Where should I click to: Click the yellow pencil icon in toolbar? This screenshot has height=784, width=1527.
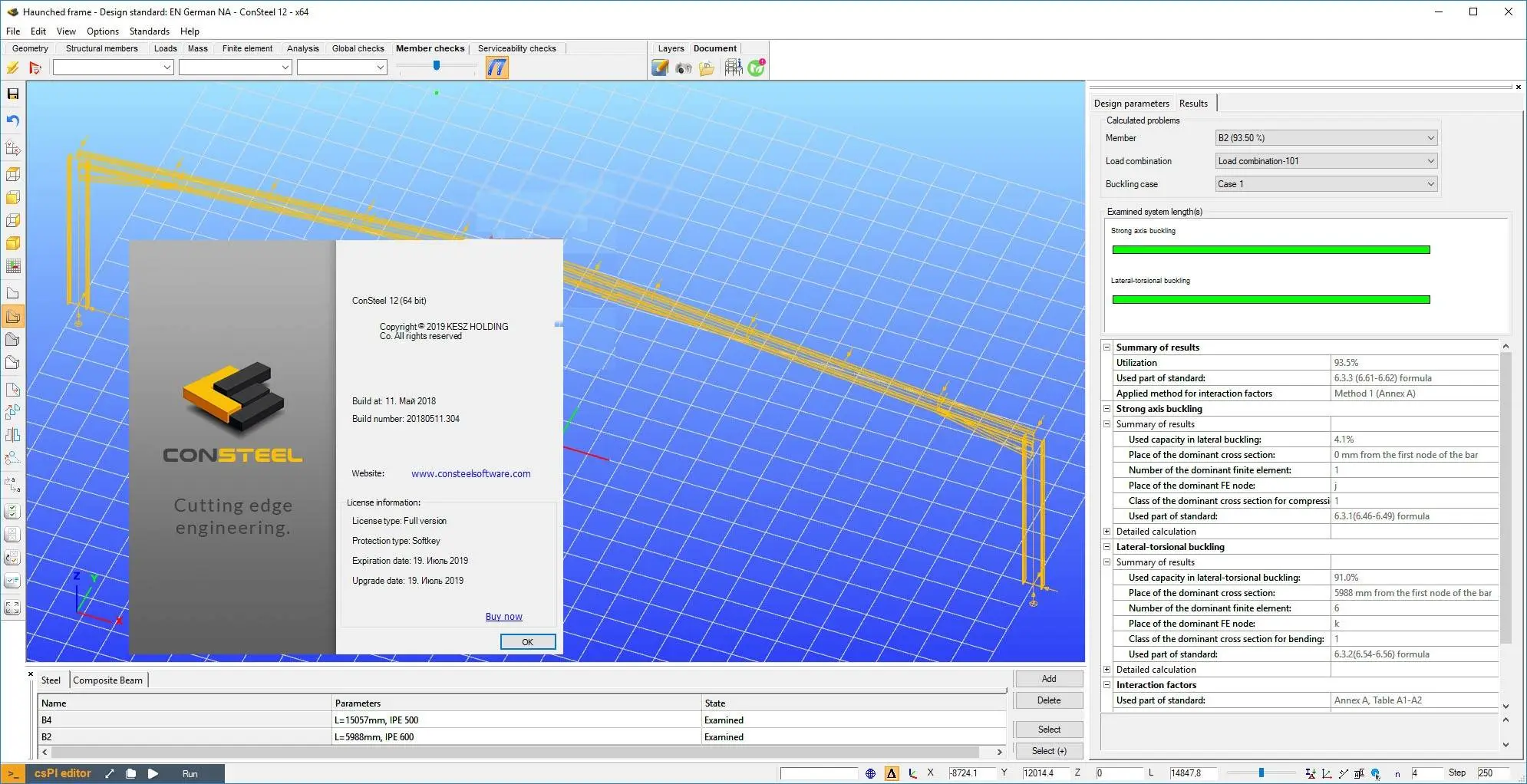13,68
